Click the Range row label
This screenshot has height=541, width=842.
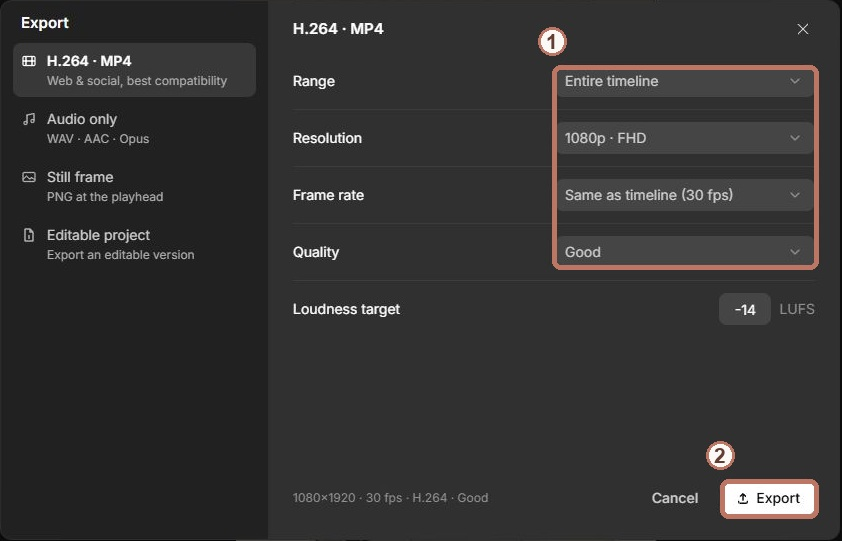(x=314, y=81)
